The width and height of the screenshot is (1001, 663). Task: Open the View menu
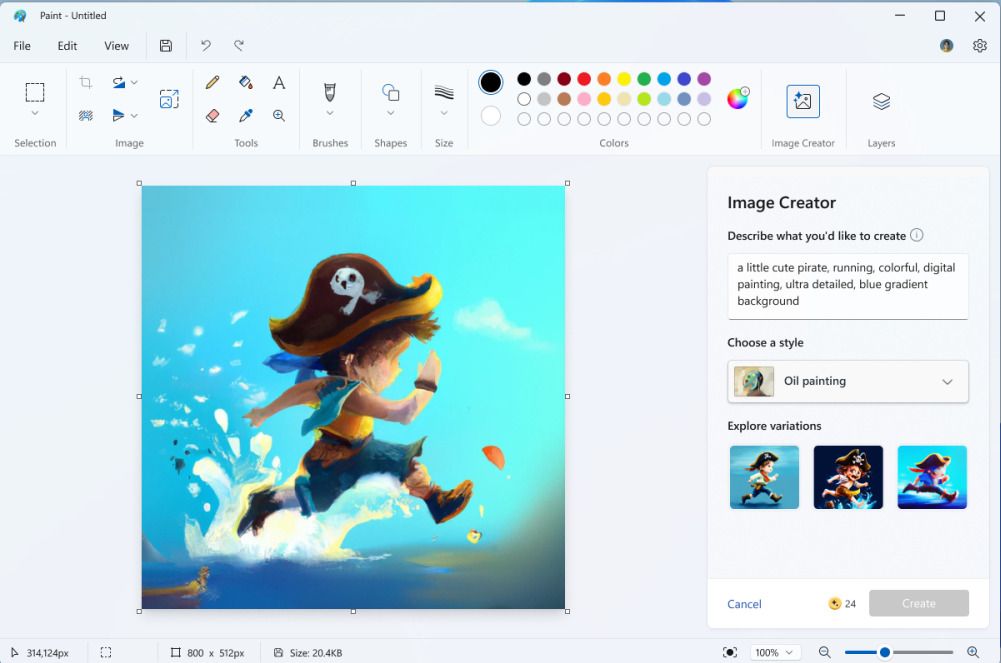point(116,45)
